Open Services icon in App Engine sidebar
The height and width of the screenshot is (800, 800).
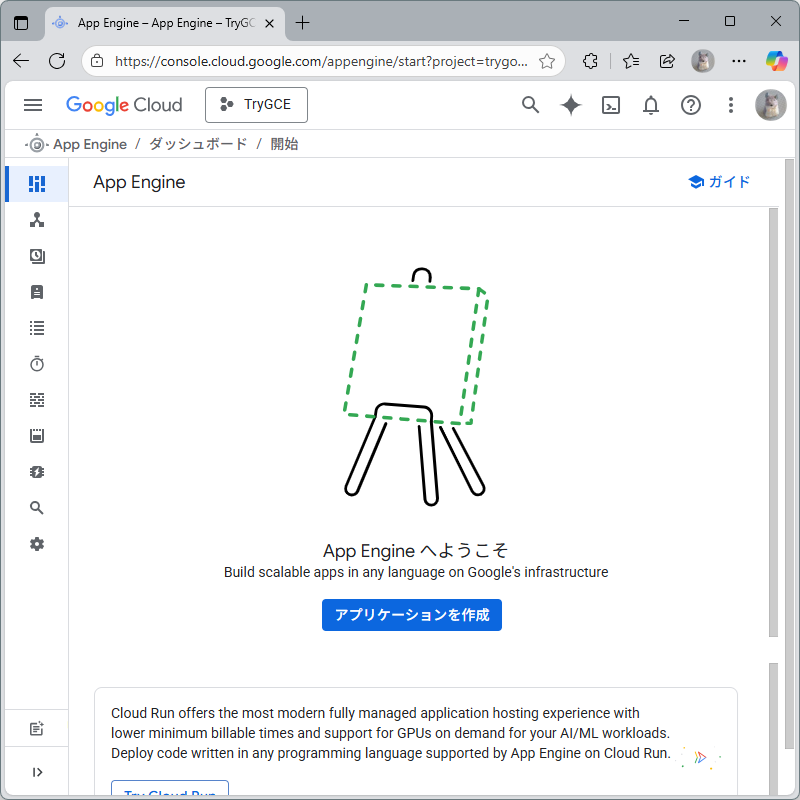coord(37,220)
